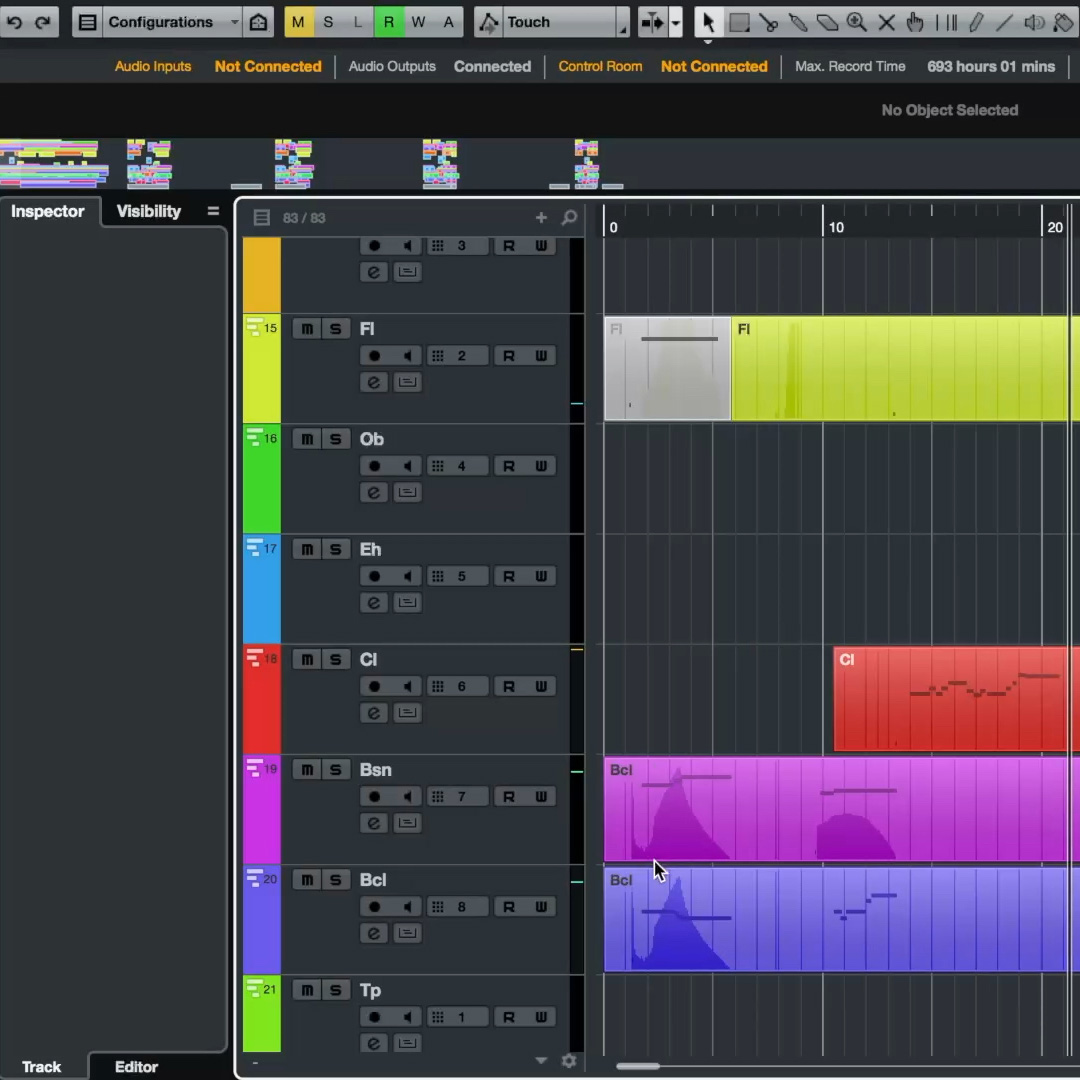Open the Inspector setup options icon

[213, 211]
